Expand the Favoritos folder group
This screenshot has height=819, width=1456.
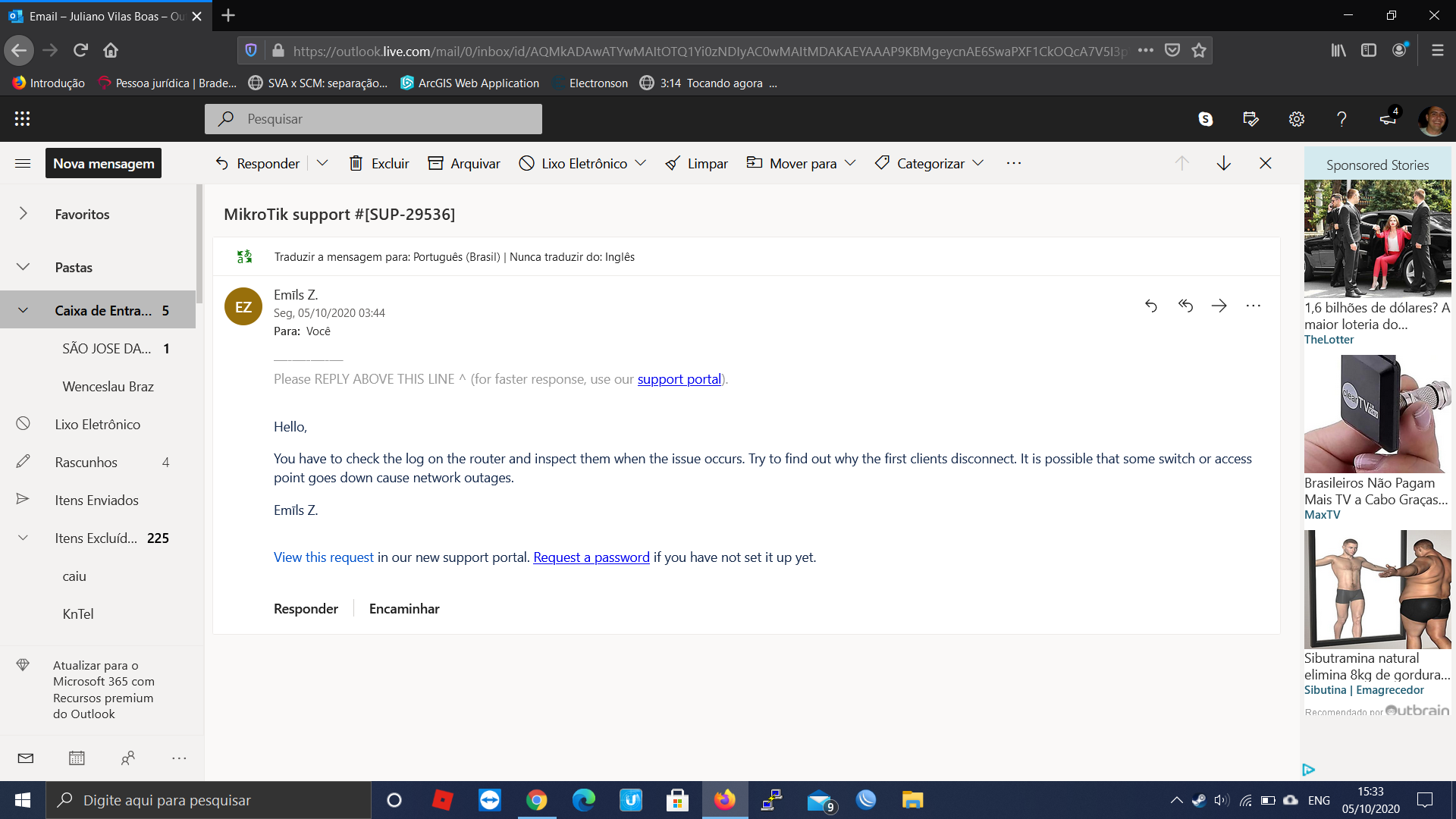[24, 214]
